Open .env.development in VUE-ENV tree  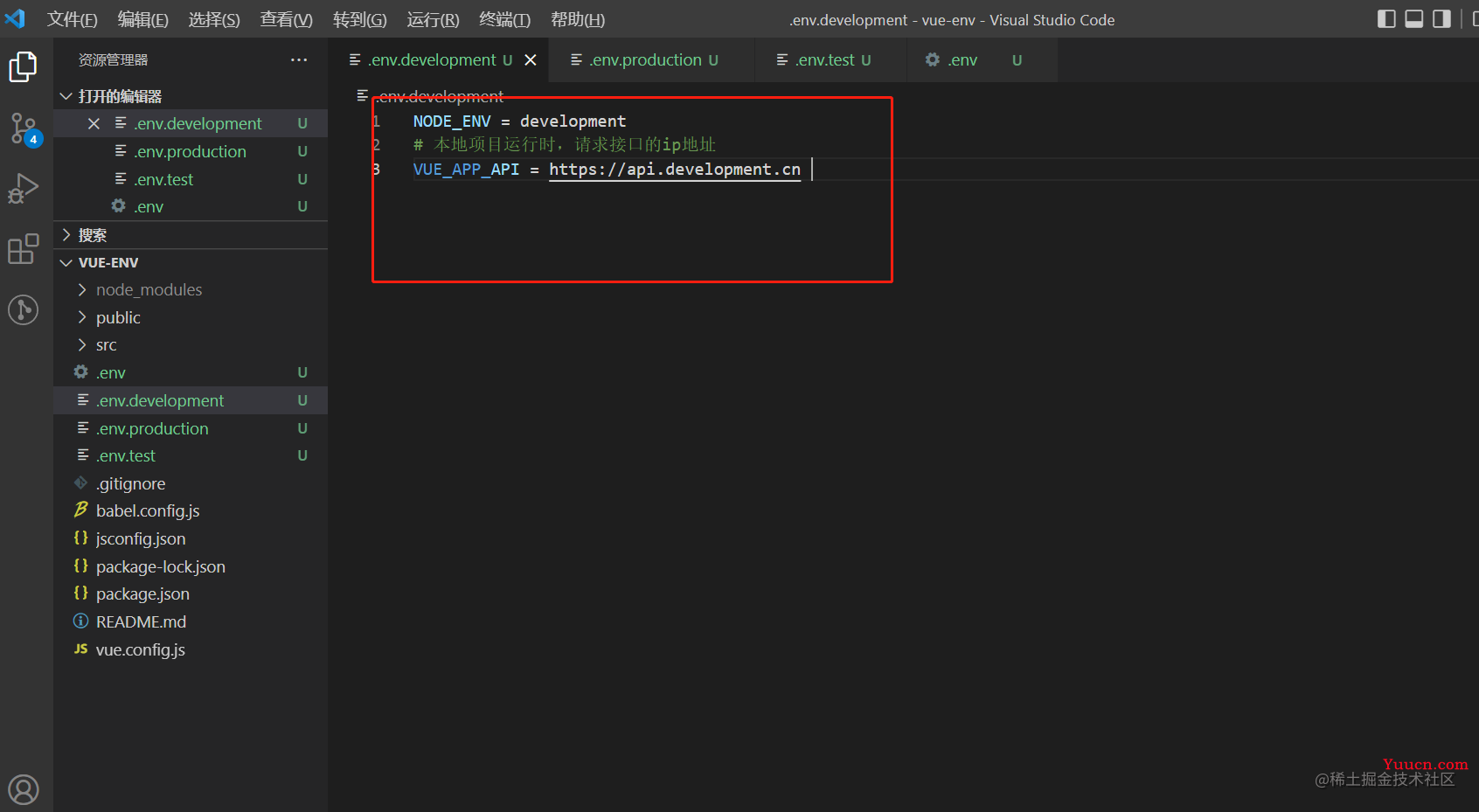tap(191, 400)
